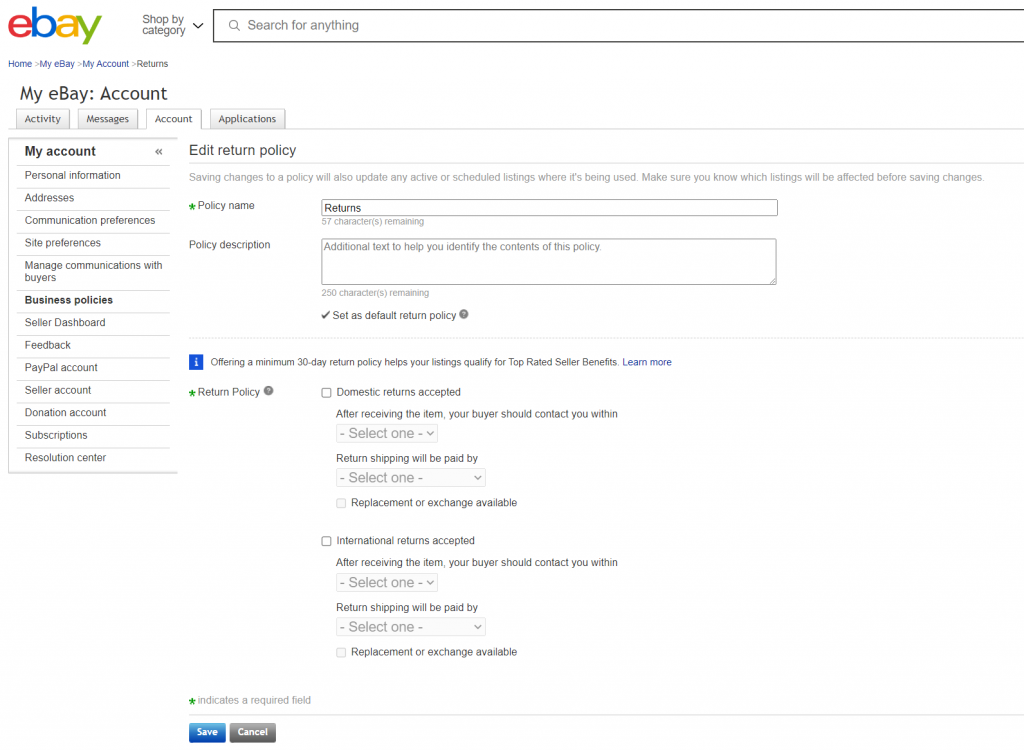
Task: Cancel editing the return policy
Action: click(253, 732)
